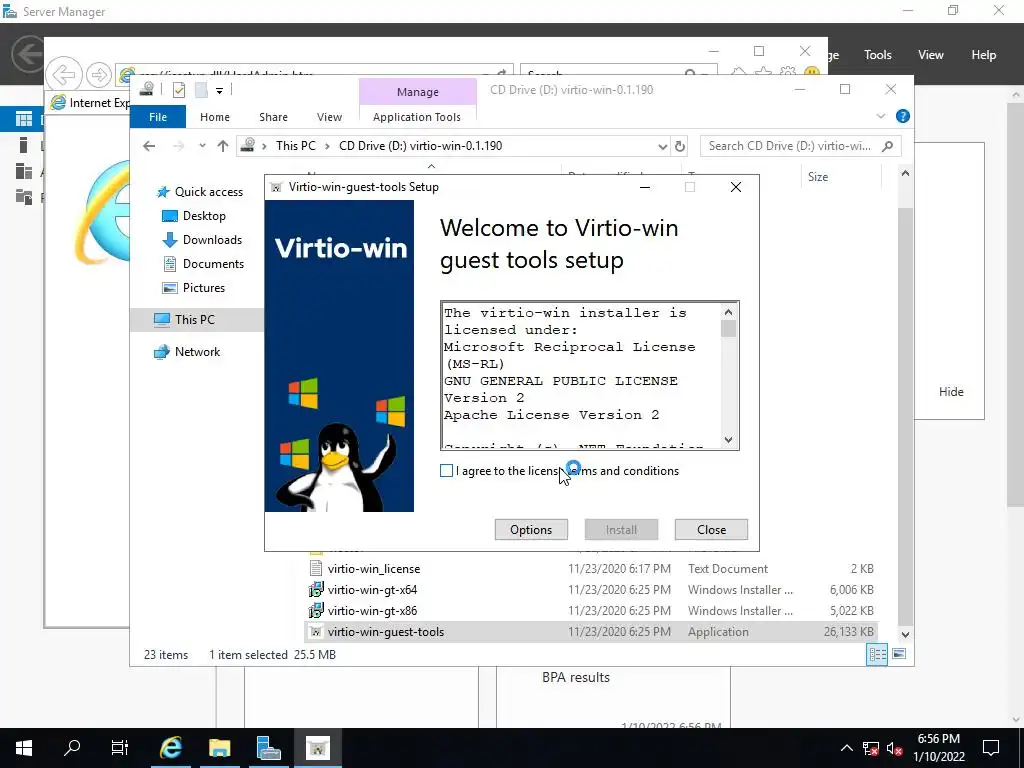1024x768 pixels.
Task: Open the Action Center notifications icon
Action: tap(991, 748)
